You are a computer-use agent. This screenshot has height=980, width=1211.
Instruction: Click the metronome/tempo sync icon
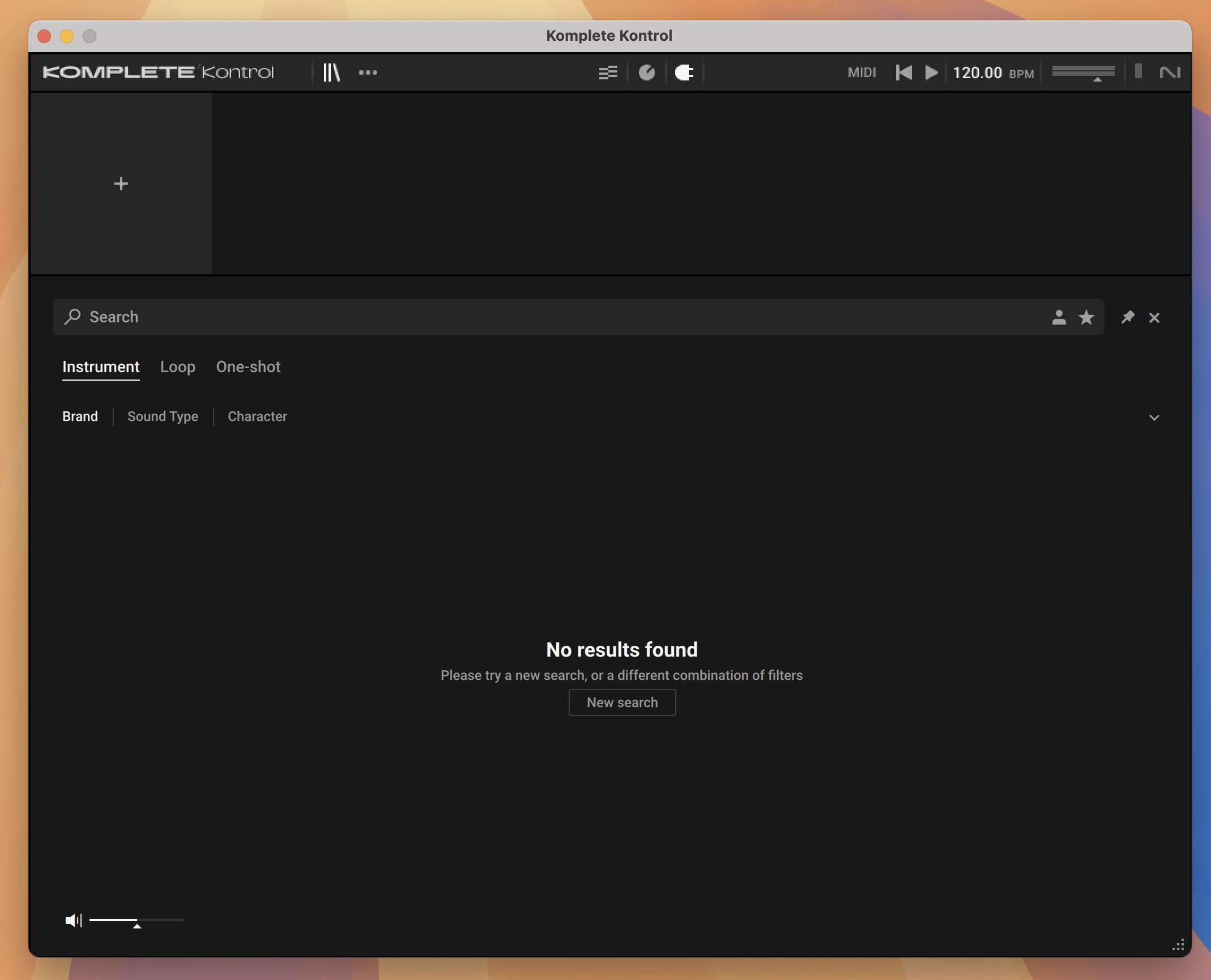(647, 71)
